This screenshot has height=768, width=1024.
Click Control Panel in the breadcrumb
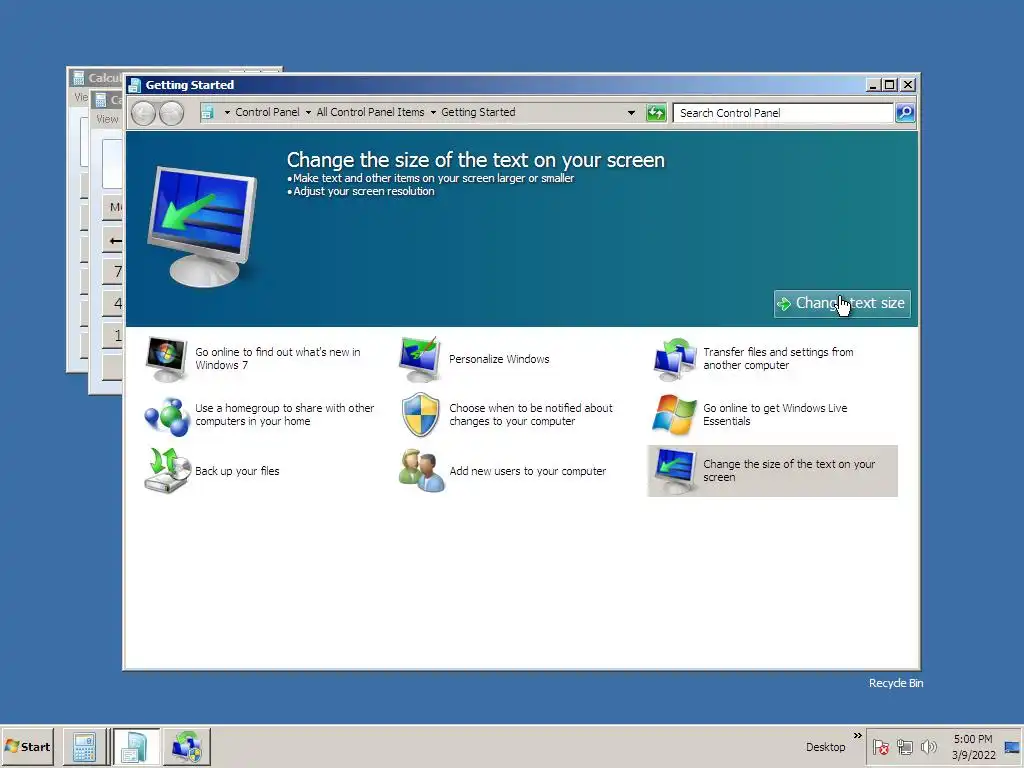click(x=267, y=112)
